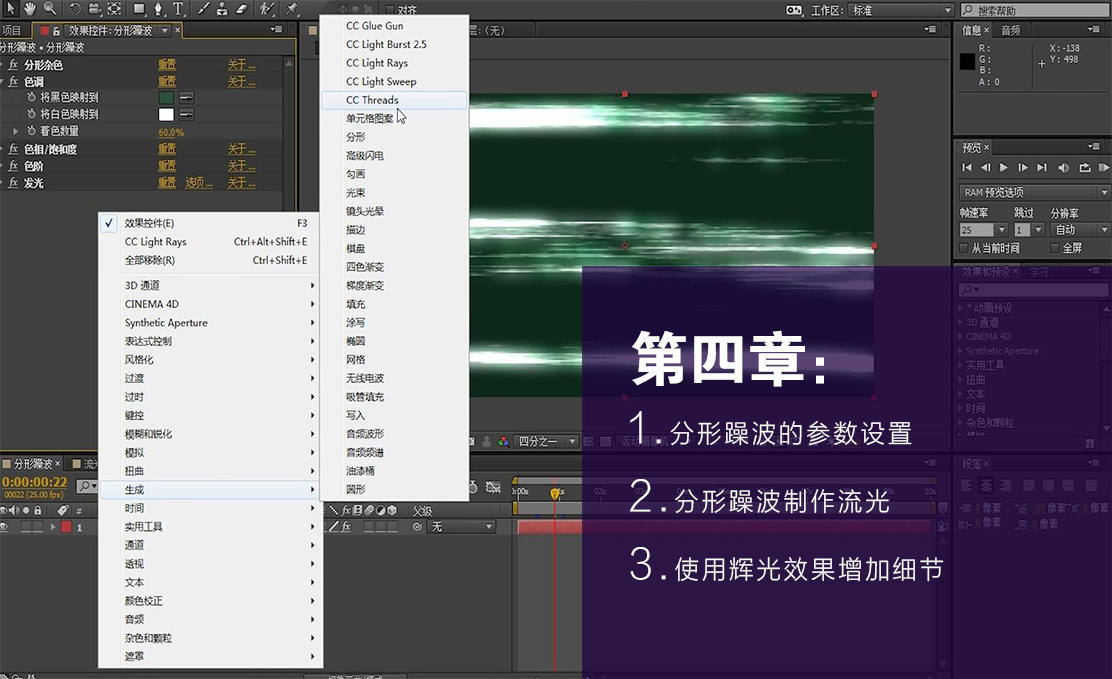This screenshot has height=679, width=1112.
Task: Choose CC Threads from the submenu
Action: (394, 100)
